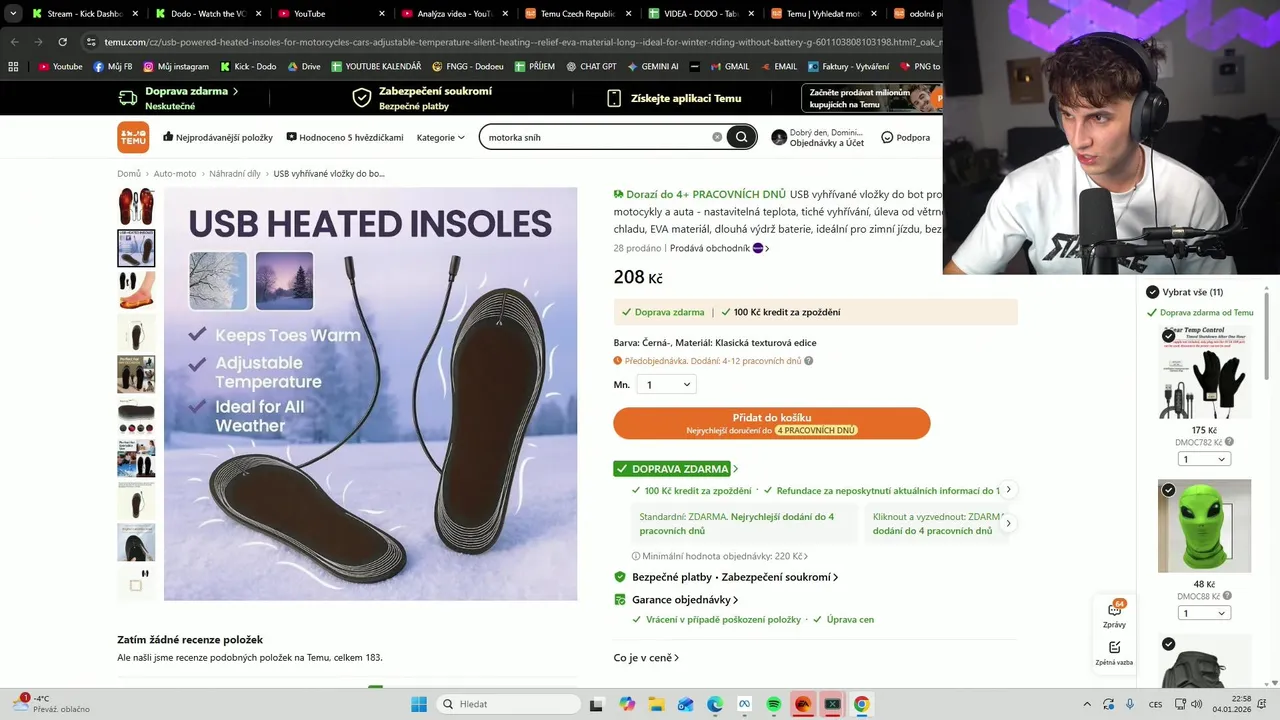Show next refund info with arrow
This screenshot has width=1280, height=720.
1008,490
